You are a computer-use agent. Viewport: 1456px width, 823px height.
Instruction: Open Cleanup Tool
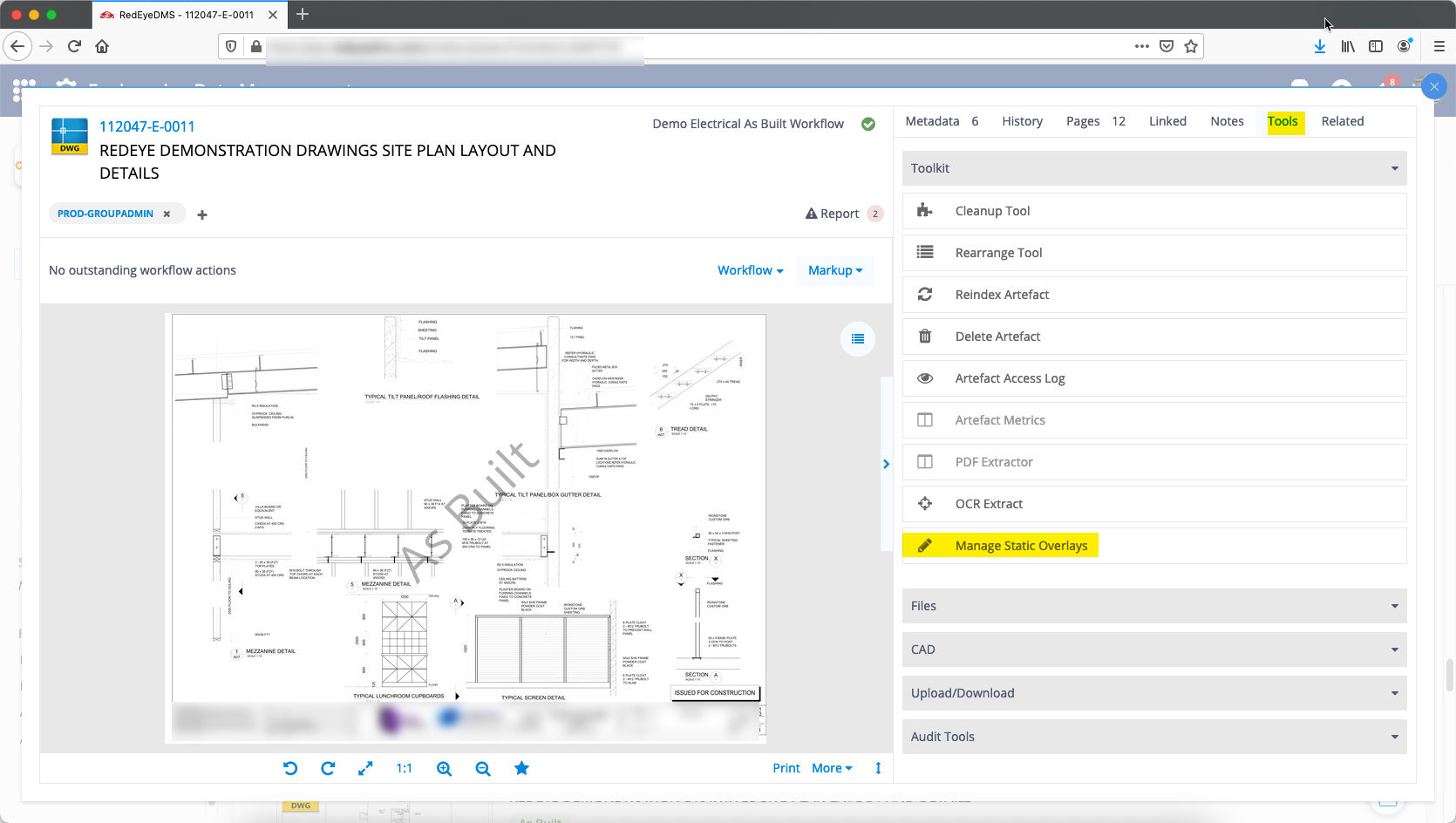pos(1154,211)
